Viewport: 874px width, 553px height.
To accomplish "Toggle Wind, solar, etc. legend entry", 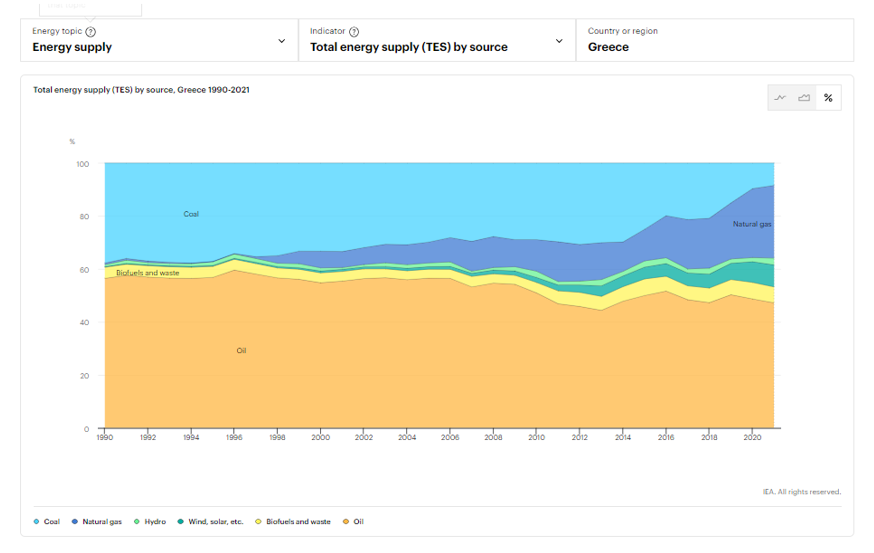I will point(214,522).
